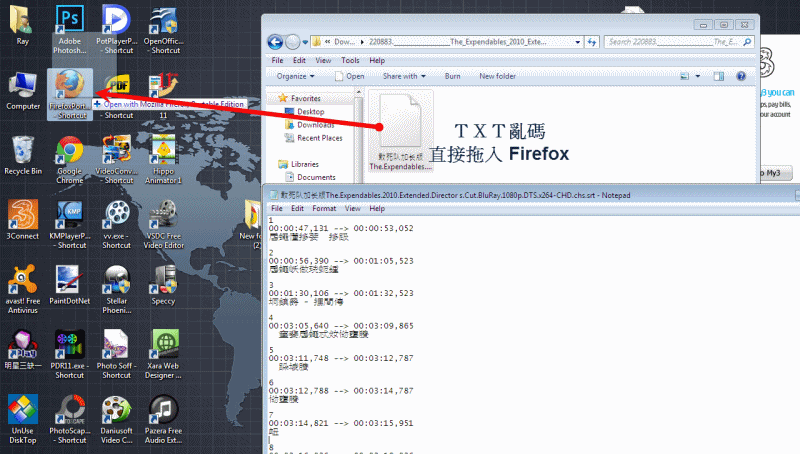
Task: Open Notepad View menu
Action: (353, 208)
